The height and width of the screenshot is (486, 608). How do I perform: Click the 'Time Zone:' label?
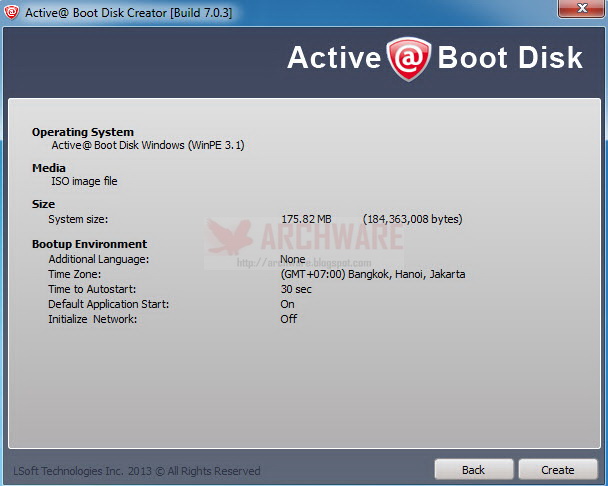click(74, 274)
